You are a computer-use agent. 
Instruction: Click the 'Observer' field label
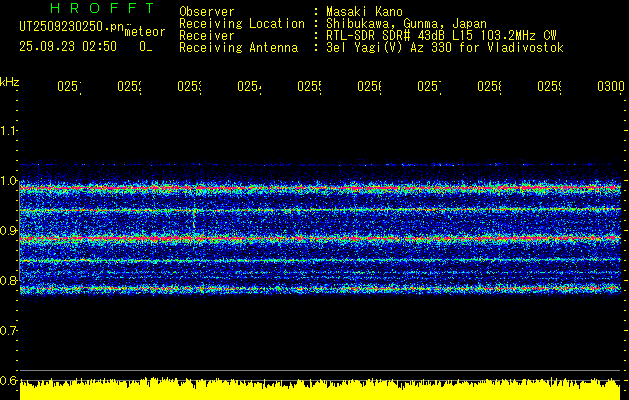tap(207, 12)
